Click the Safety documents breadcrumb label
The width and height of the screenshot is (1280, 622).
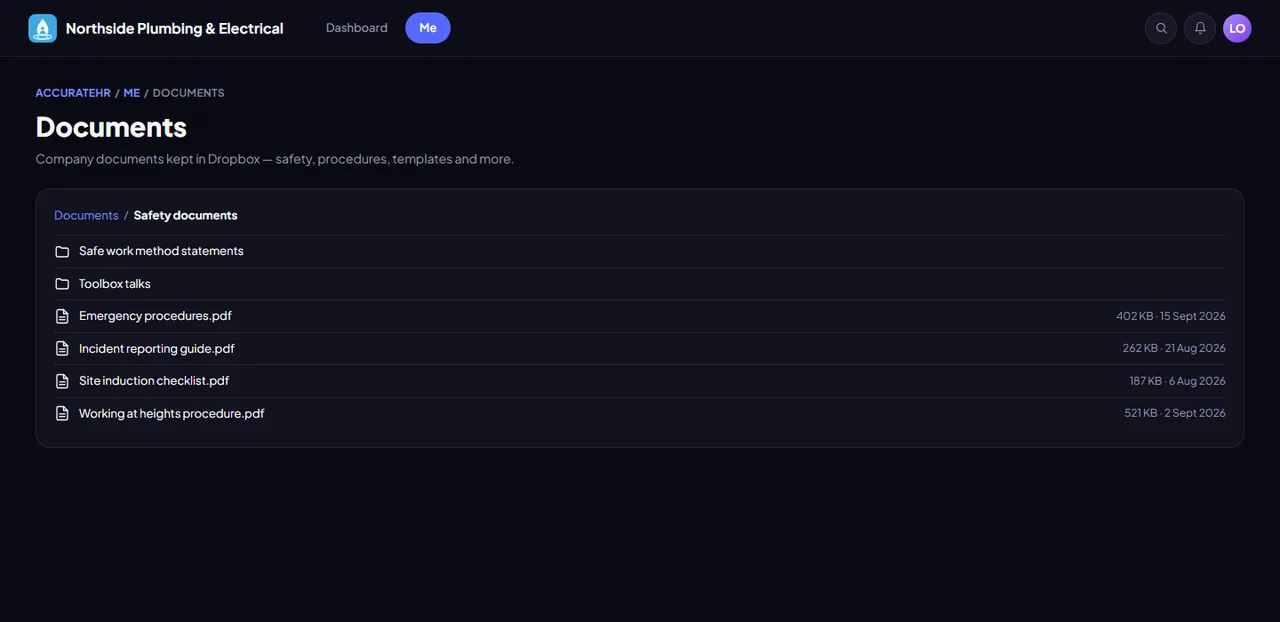click(x=186, y=215)
